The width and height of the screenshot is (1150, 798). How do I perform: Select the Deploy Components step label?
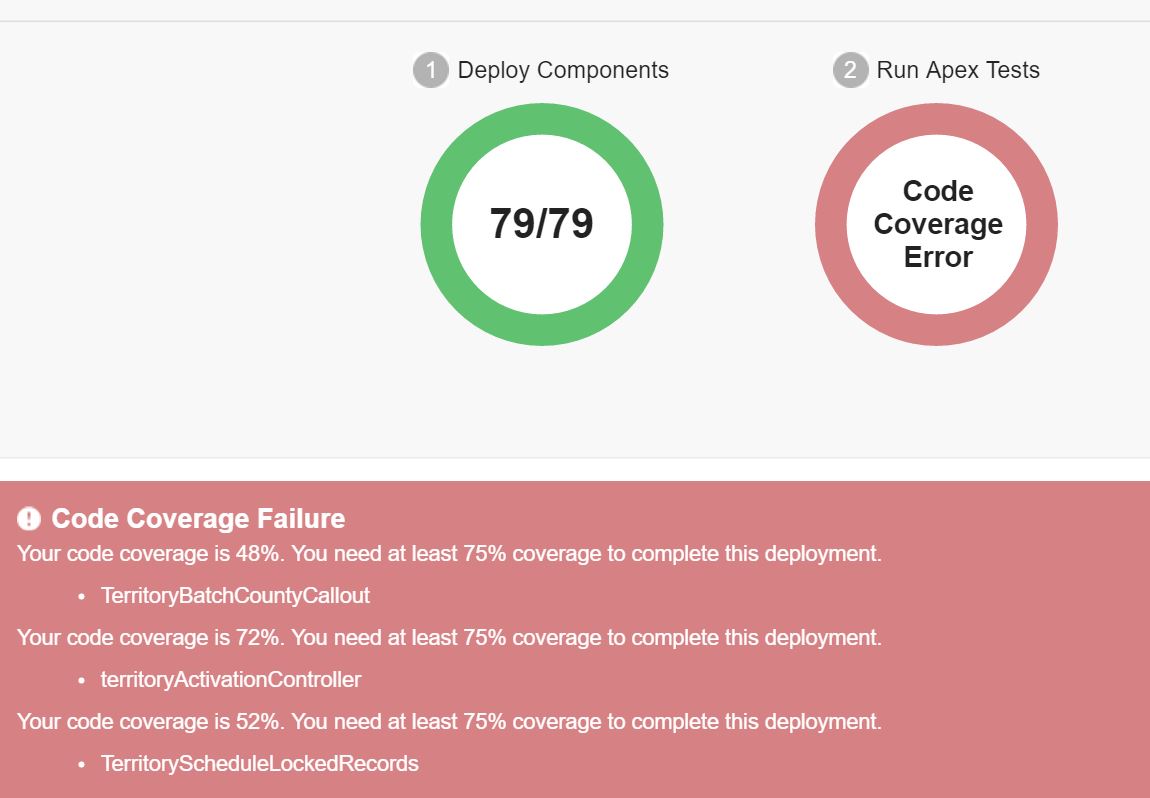point(563,70)
